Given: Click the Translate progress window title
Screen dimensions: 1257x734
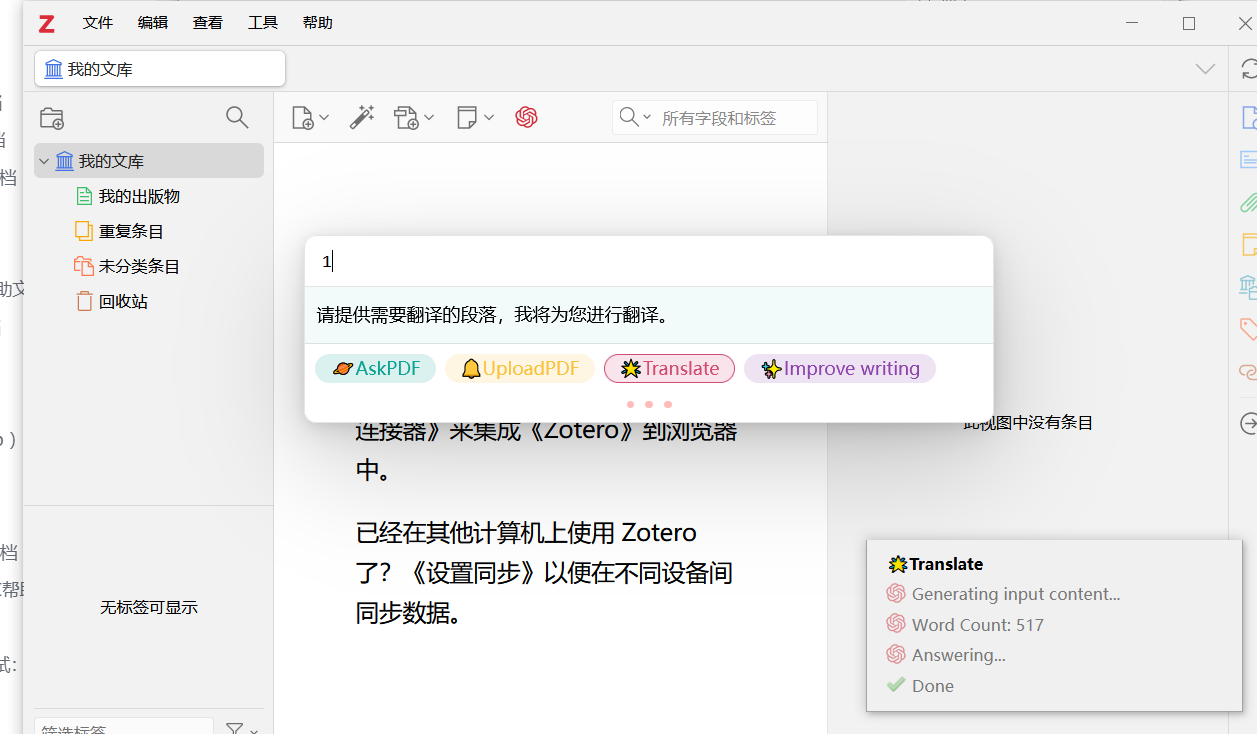Looking at the screenshot, I should [946, 564].
